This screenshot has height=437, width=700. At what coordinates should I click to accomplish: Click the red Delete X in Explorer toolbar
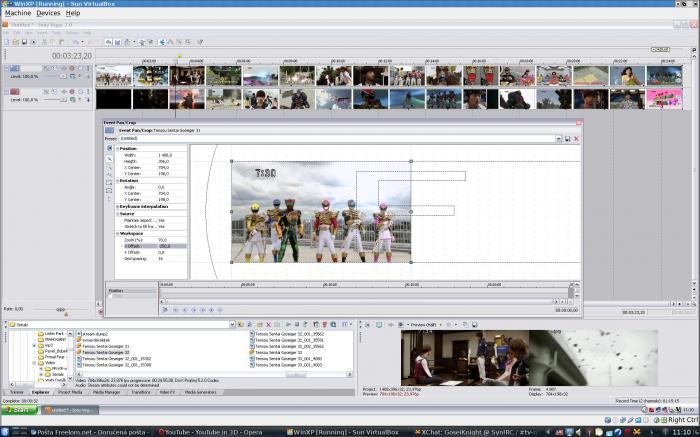coord(268,325)
